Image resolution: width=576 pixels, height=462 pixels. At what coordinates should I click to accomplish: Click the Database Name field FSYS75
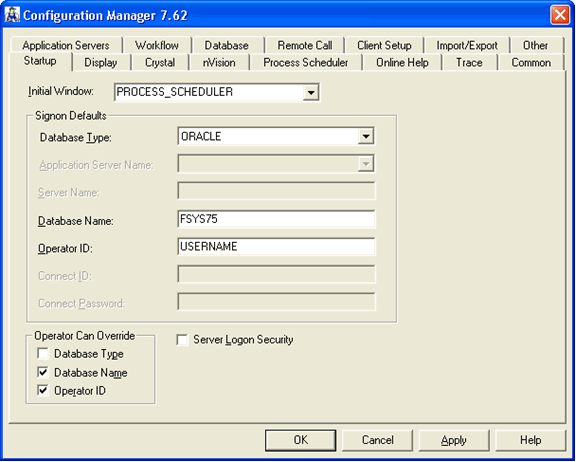[276, 219]
